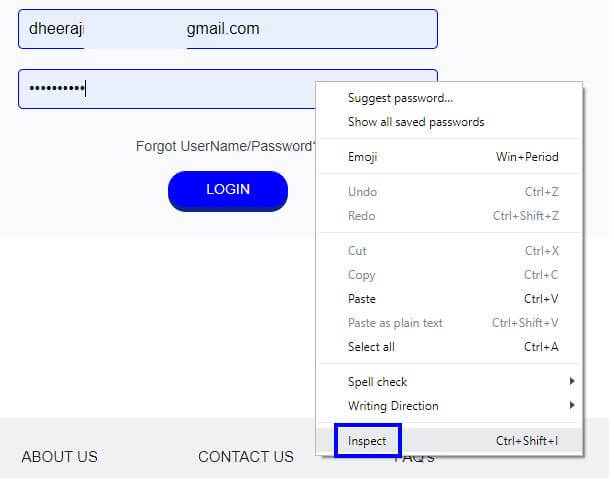The width and height of the screenshot is (614, 487).
Task: Click Paste in the context menu
Action: point(449,299)
